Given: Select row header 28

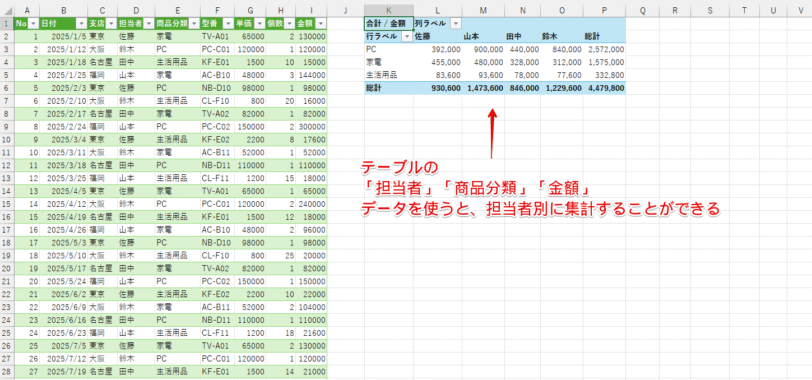Looking at the screenshot, I should click(7, 371).
